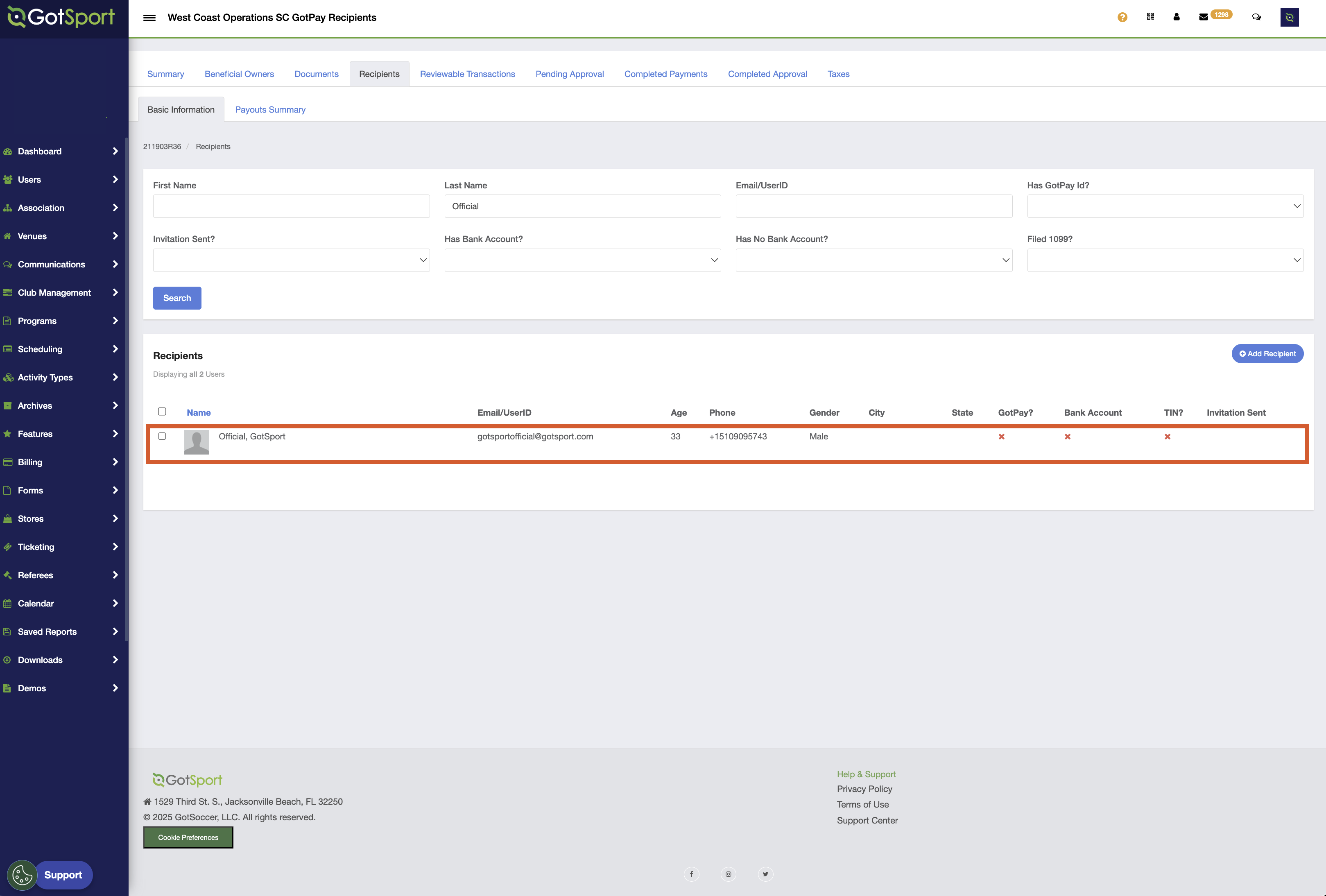Click the 211903R36 breadcrumb link
The image size is (1326, 896).
pyautogui.click(x=162, y=147)
